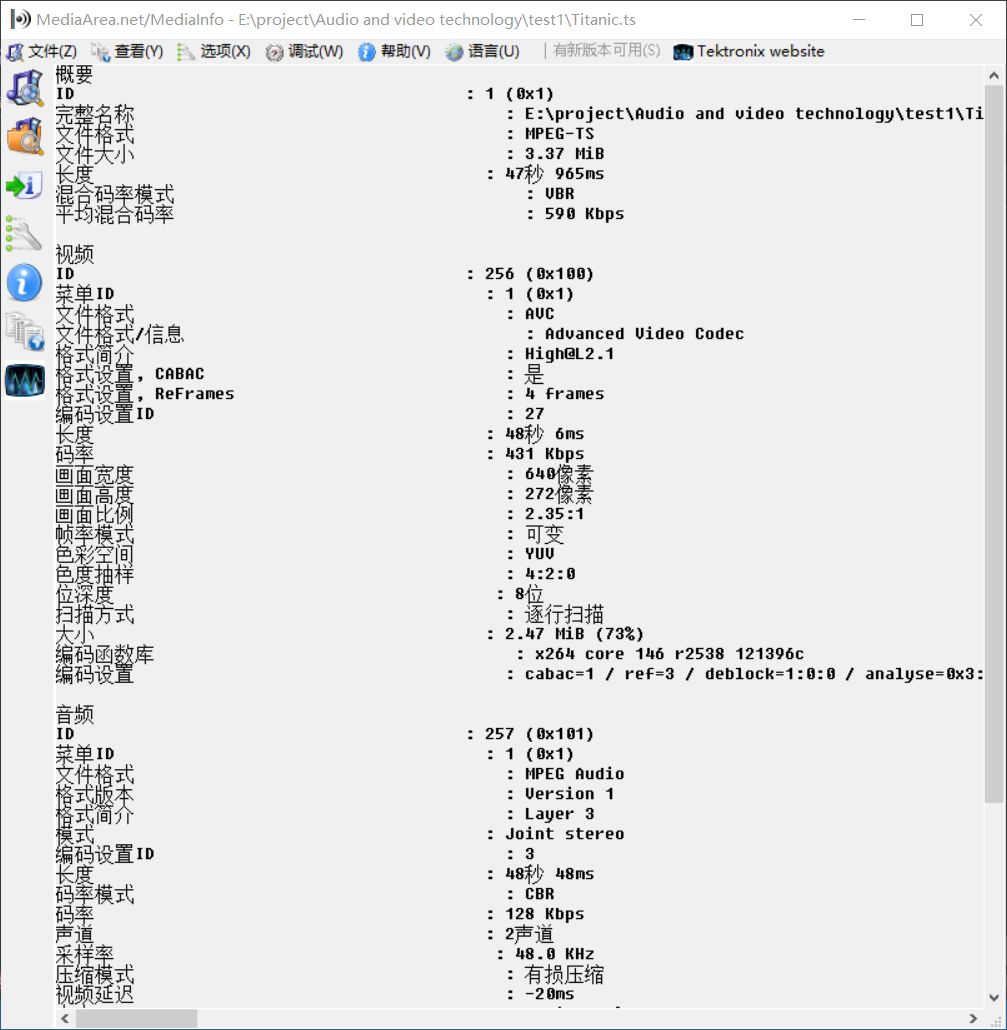Click the black waveform analyzer icon
This screenshot has height=1030, width=1007.
24,380
